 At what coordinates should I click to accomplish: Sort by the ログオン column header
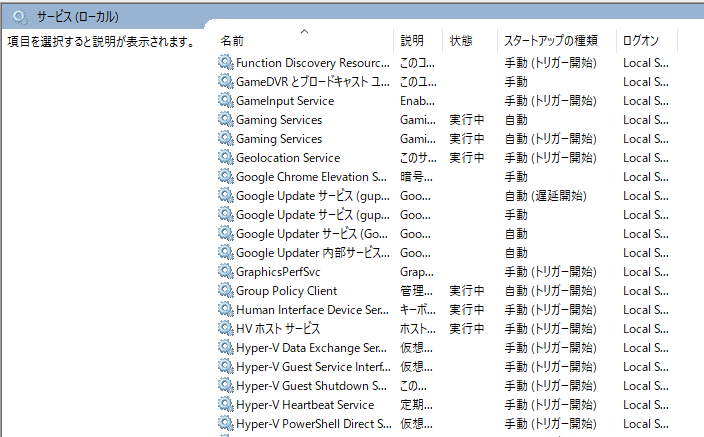[647, 41]
